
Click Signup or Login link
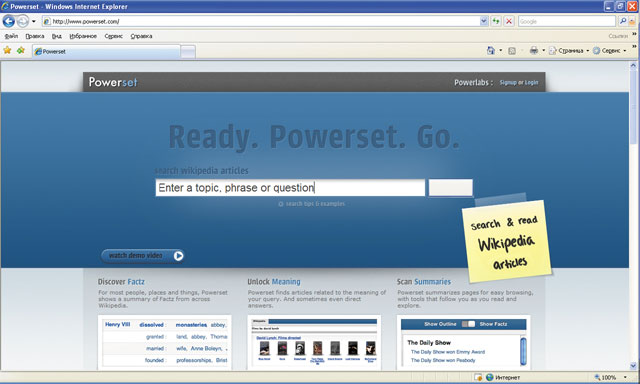(519, 82)
